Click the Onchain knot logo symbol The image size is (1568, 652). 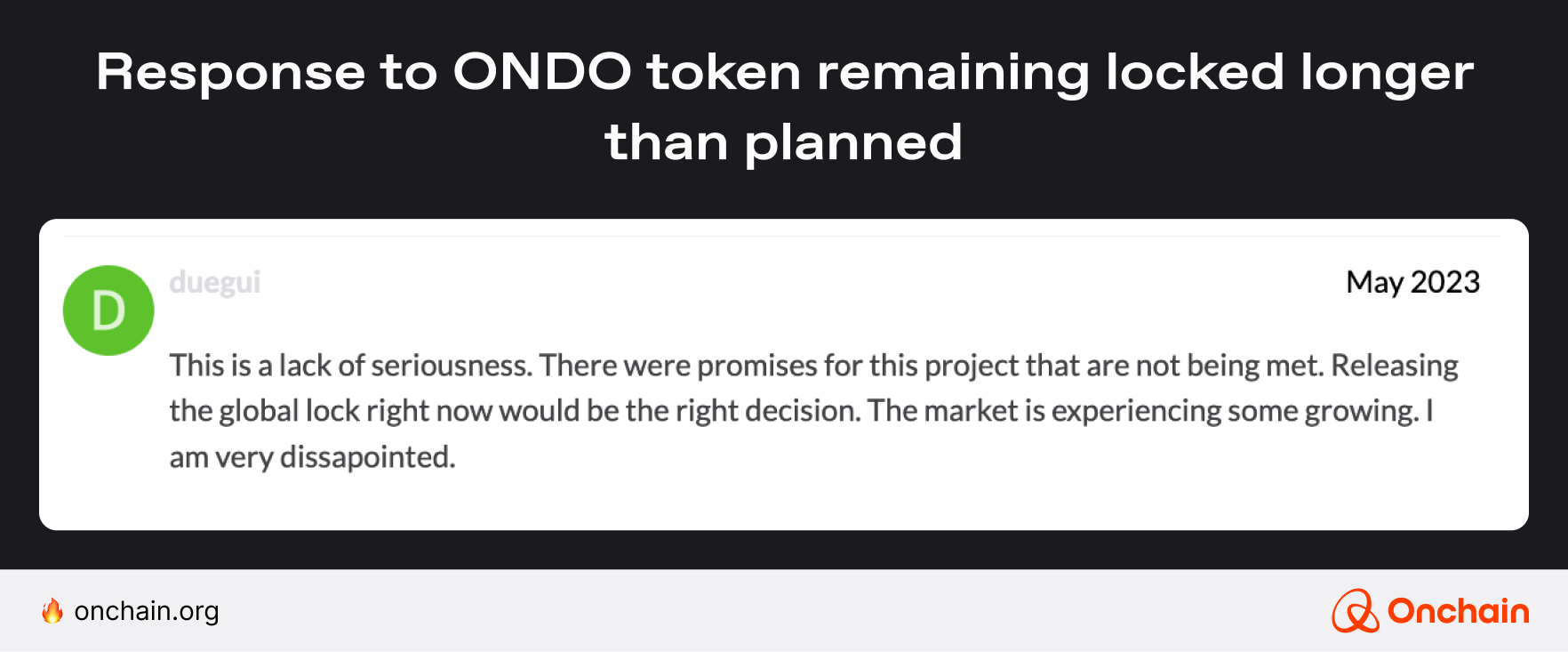pyautogui.click(x=1355, y=611)
